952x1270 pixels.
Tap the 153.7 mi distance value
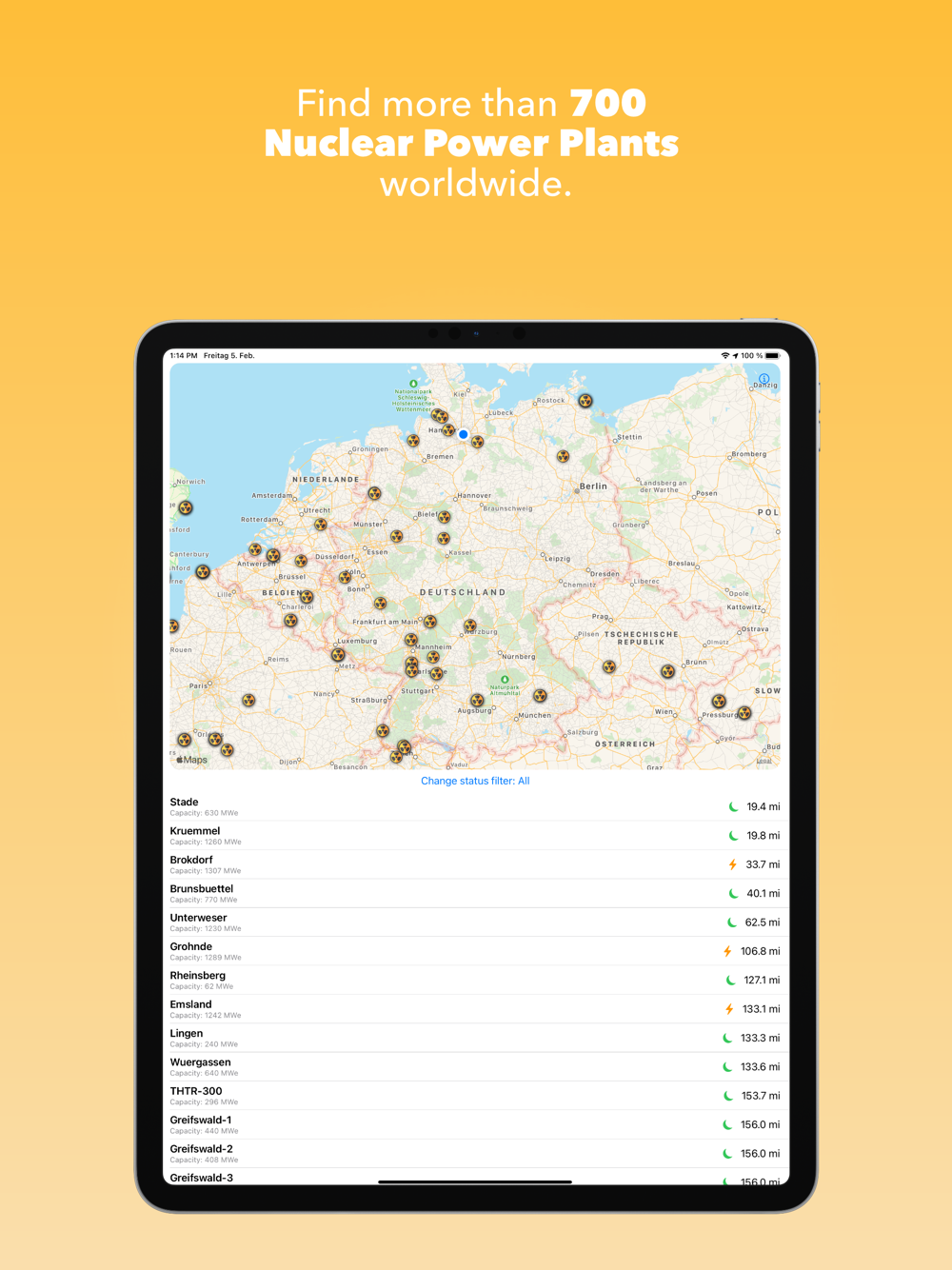click(x=760, y=1096)
